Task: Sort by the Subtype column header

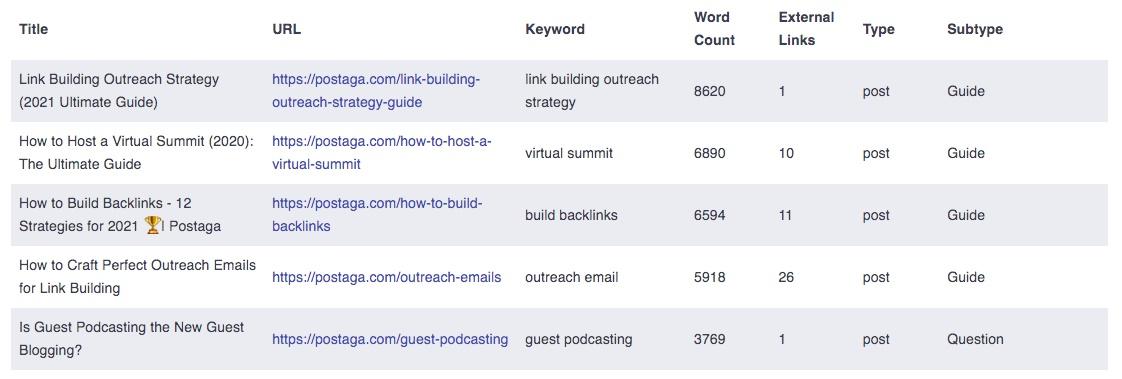Action: 975,29
